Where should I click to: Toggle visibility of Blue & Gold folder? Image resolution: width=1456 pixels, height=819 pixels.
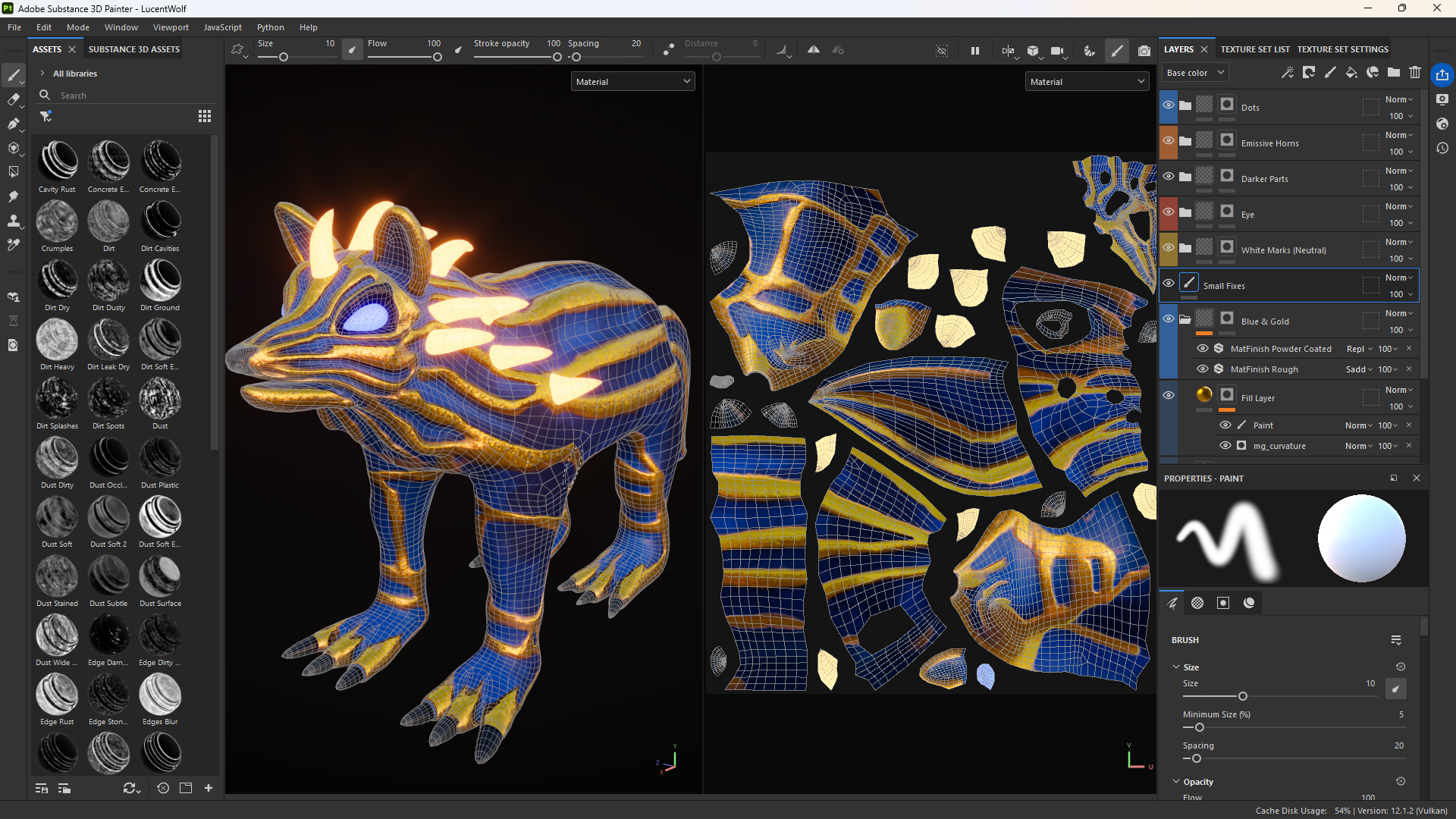[1169, 319]
